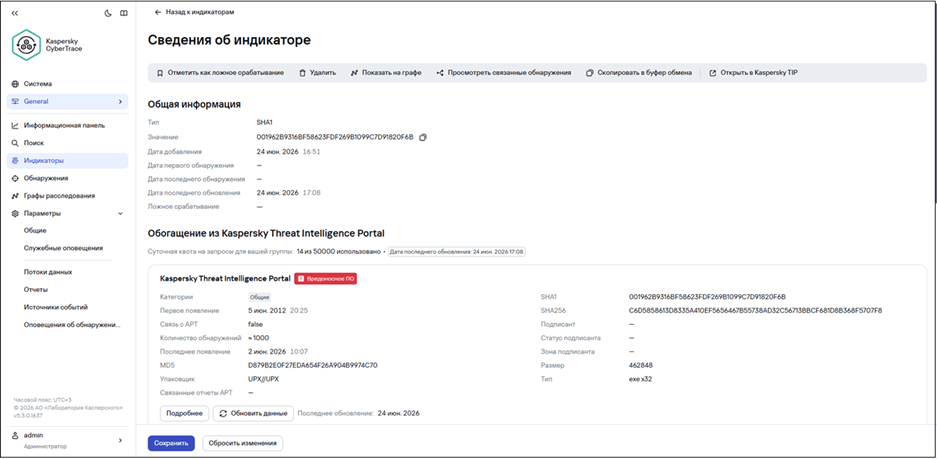The image size is (937, 459).
Task: Go back via Назад к индикаторам
Action: click(194, 12)
